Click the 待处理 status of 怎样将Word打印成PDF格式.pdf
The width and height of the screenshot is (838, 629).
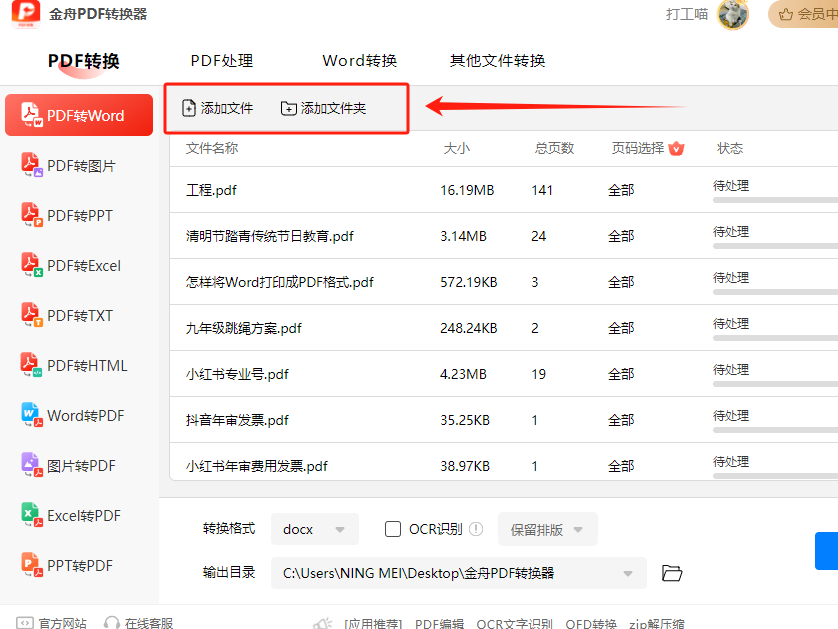click(x=731, y=277)
